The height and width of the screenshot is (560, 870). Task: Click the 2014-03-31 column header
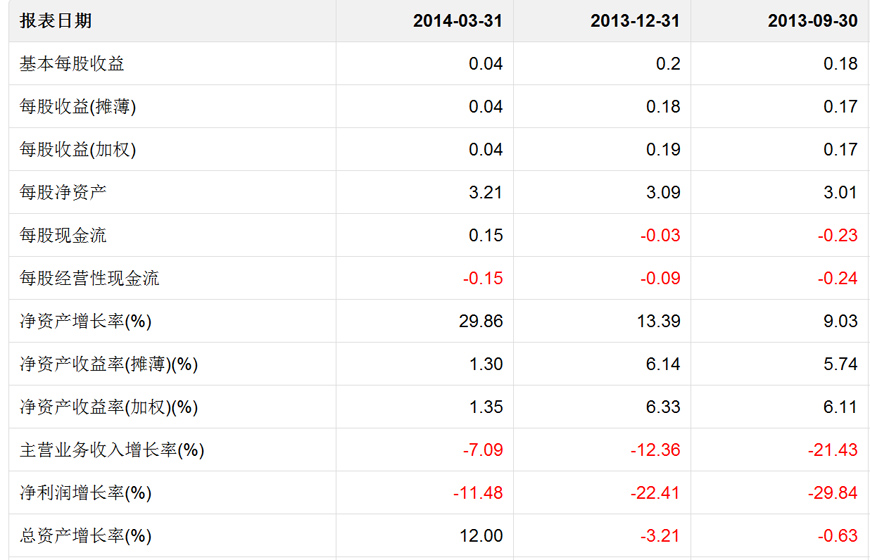click(x=457, y=21)
